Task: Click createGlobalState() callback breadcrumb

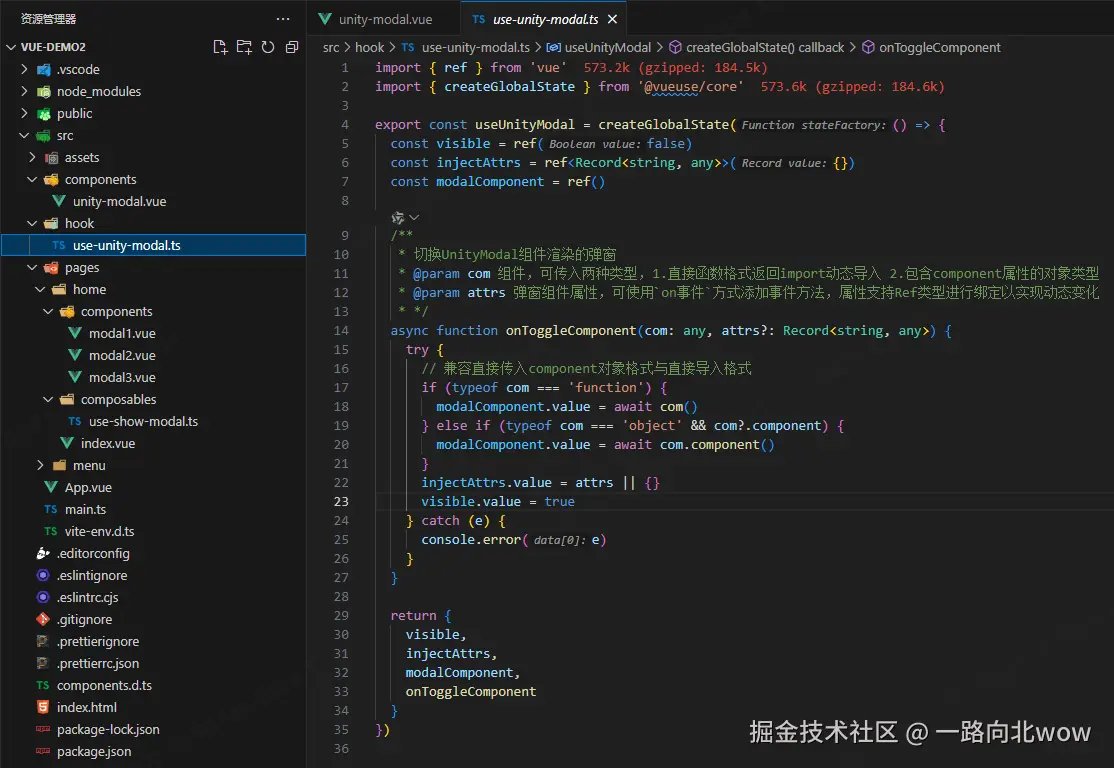Action: click(x=764, y=48)
